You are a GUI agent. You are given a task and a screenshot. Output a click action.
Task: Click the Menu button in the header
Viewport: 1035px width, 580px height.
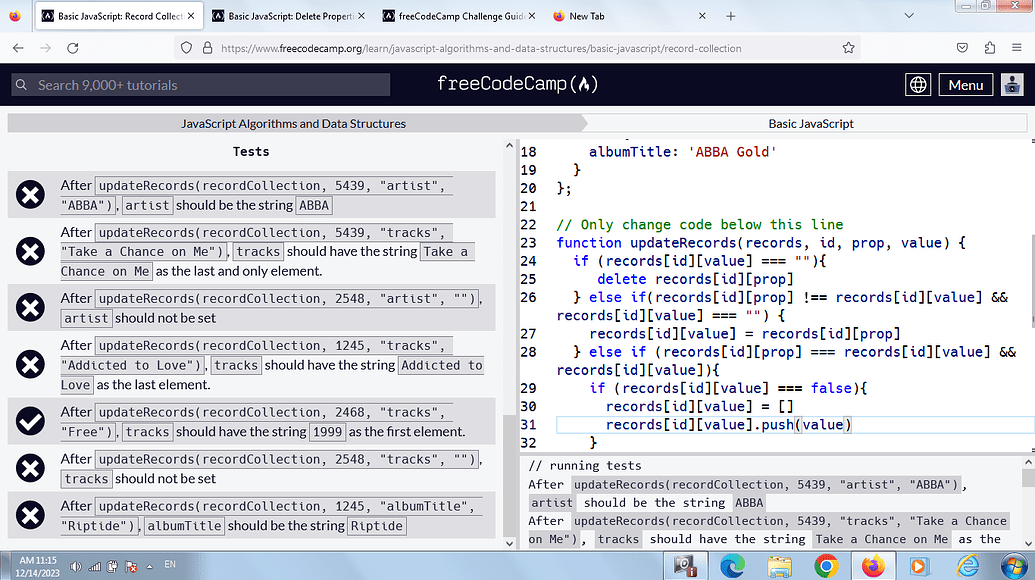pos(965,84)
